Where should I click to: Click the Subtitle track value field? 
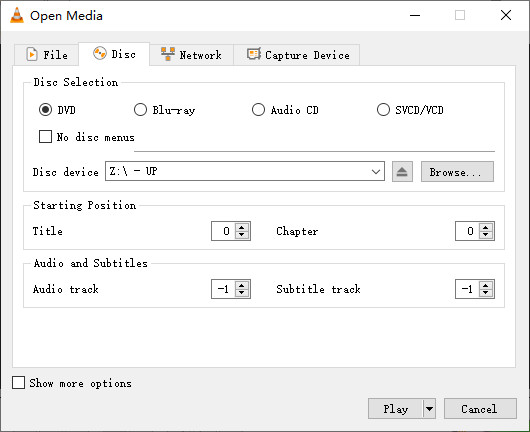[x=467, y=289]
